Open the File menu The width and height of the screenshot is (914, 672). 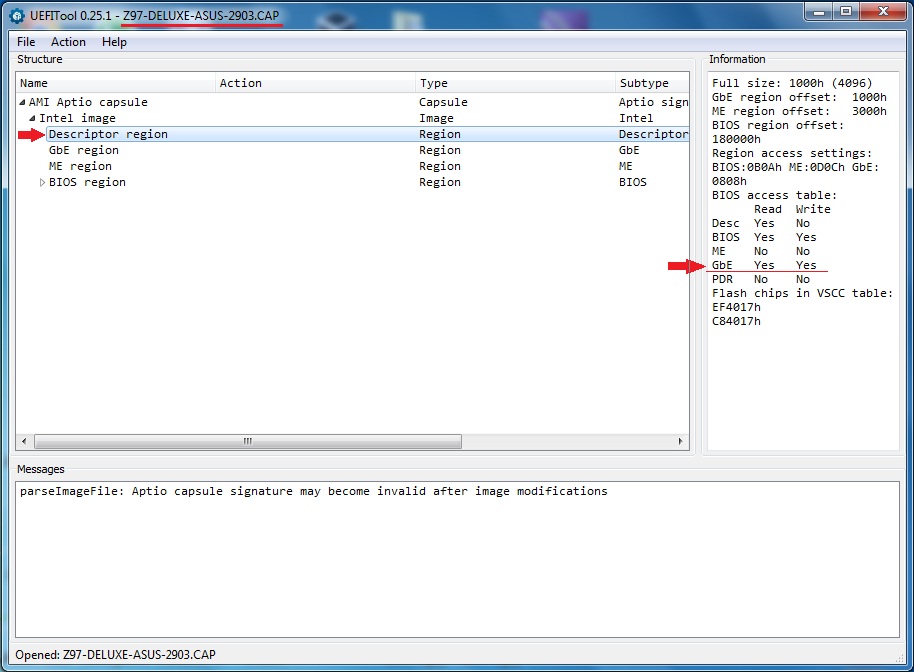click(x=26, y=42)
